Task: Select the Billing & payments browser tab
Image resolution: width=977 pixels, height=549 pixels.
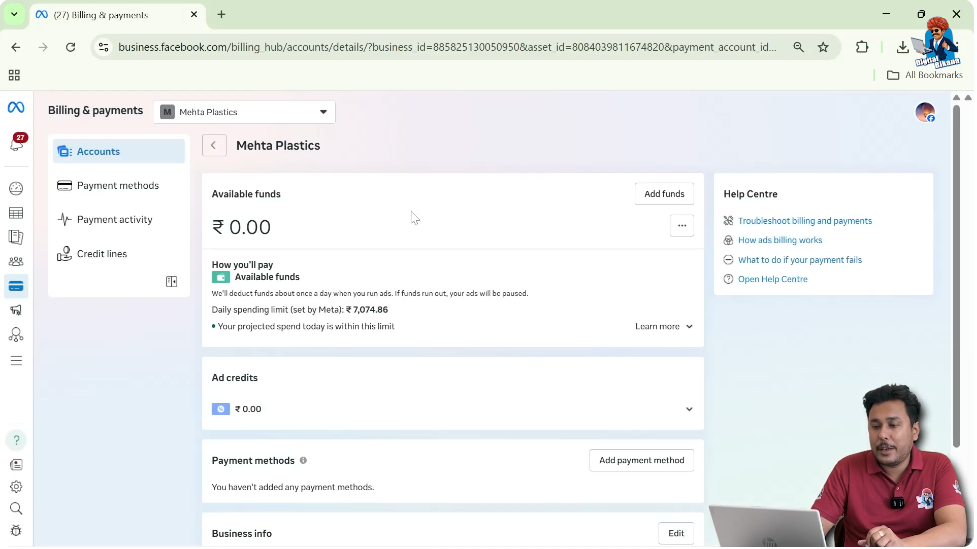Action: pos(117,15)
